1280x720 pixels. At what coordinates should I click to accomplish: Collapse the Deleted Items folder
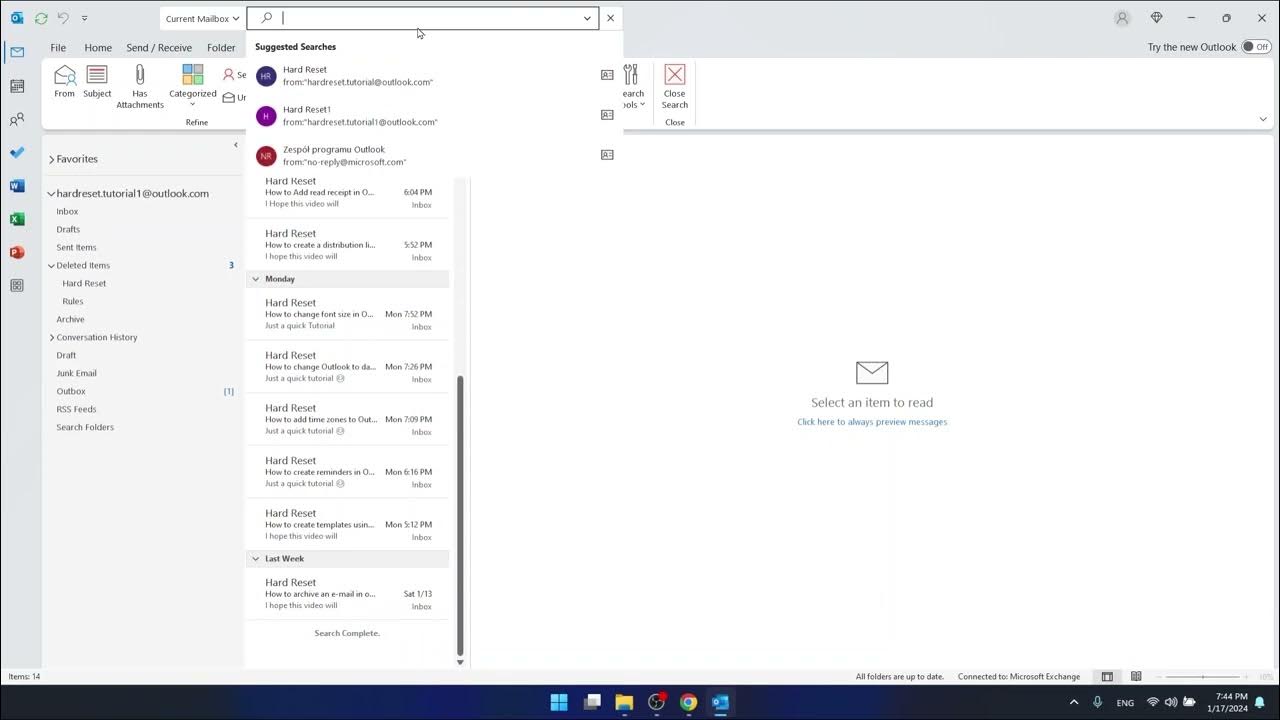point(50,265)
